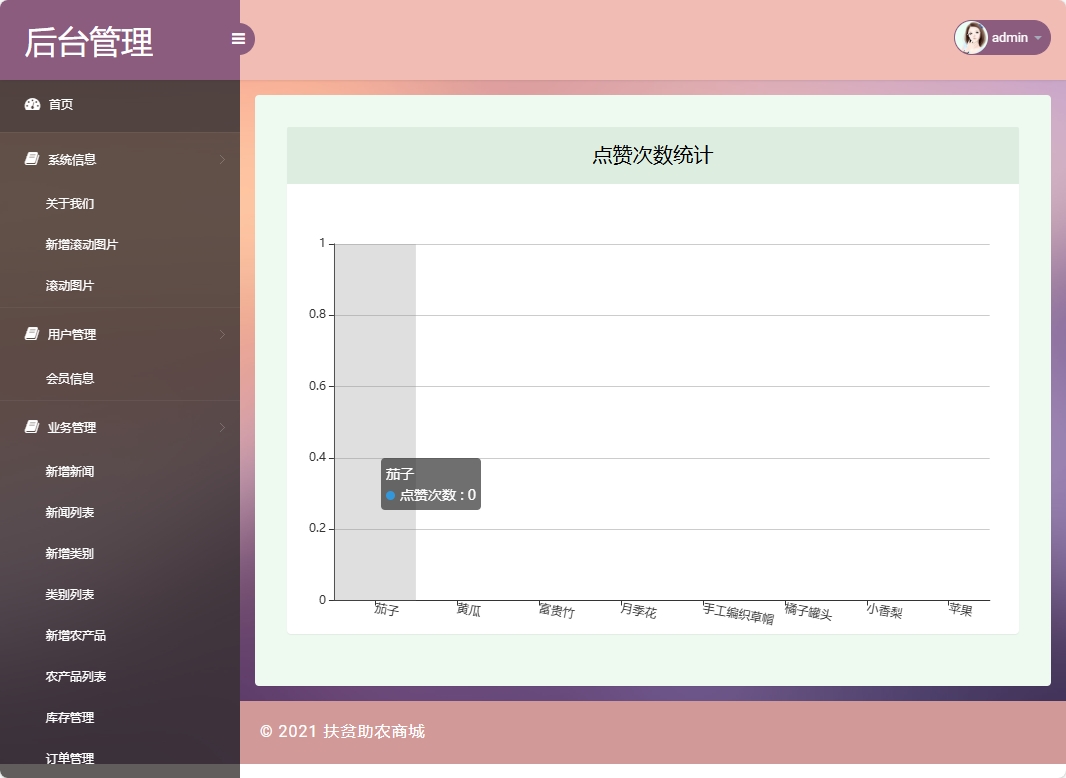This screenshot has width=1066, height=778.
Task: Navigate to 库存管理
Action: click(70, 717)
